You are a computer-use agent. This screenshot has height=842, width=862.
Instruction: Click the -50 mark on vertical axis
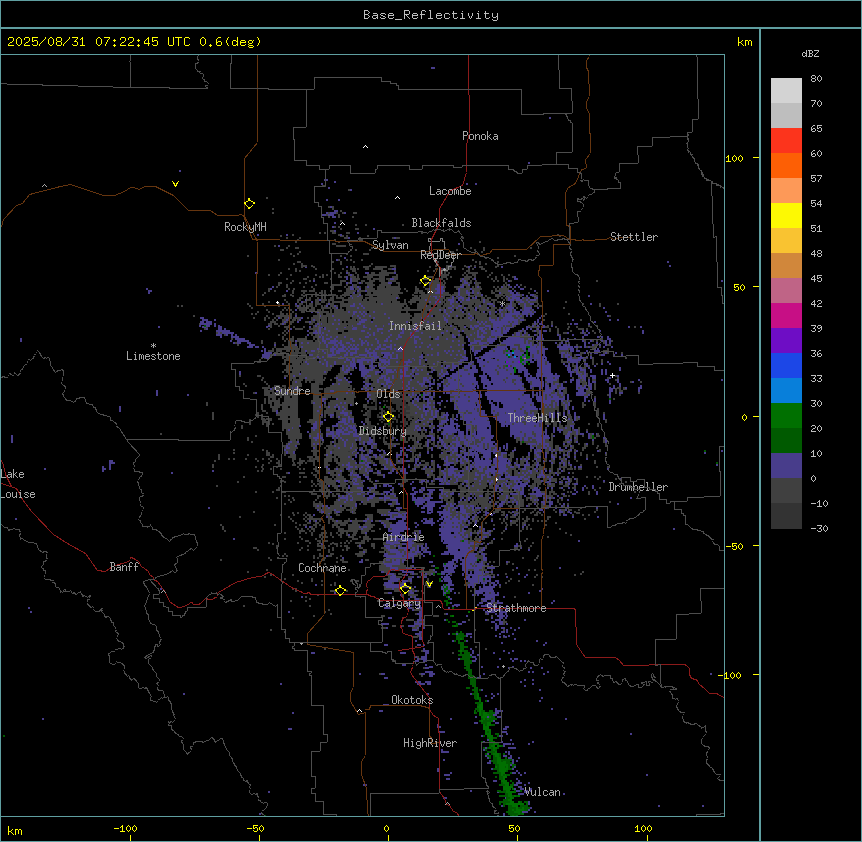734,546
